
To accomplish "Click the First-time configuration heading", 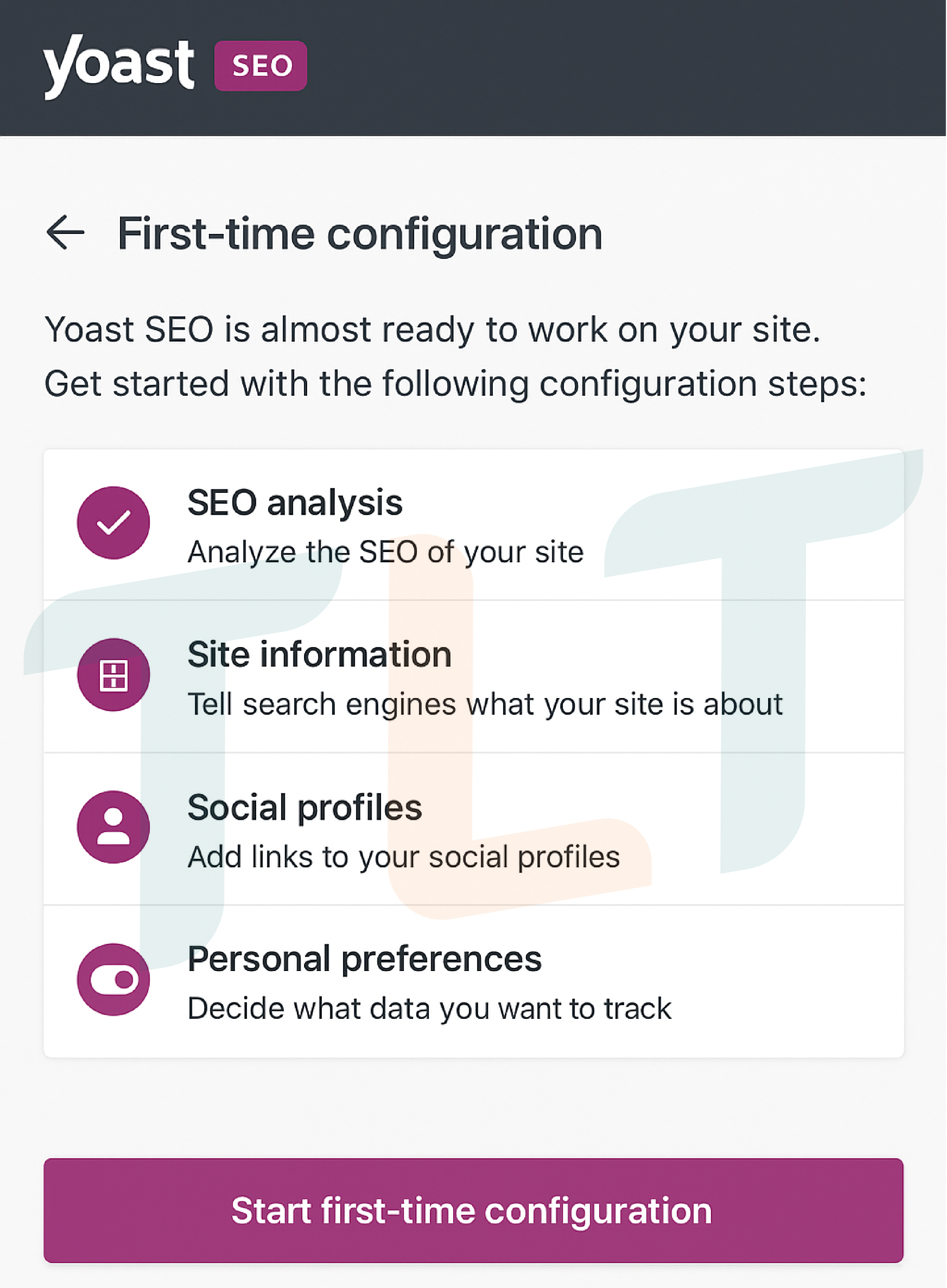I will click(360, 233).
